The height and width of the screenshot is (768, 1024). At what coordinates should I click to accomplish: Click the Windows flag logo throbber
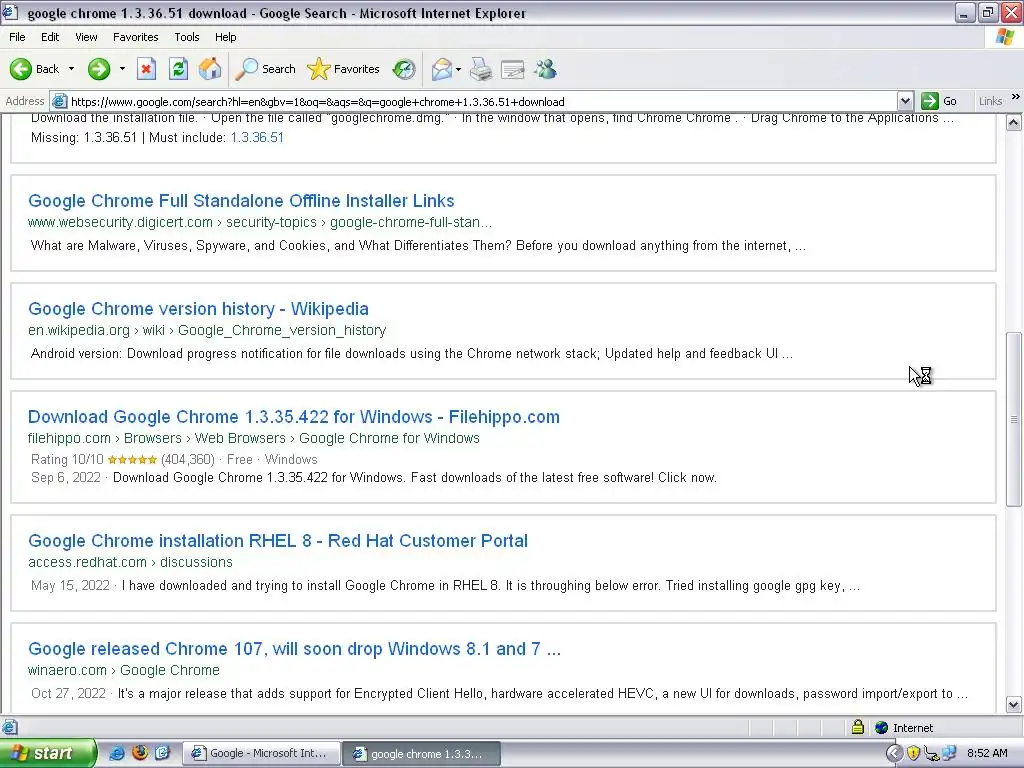tap(1005, 37)
